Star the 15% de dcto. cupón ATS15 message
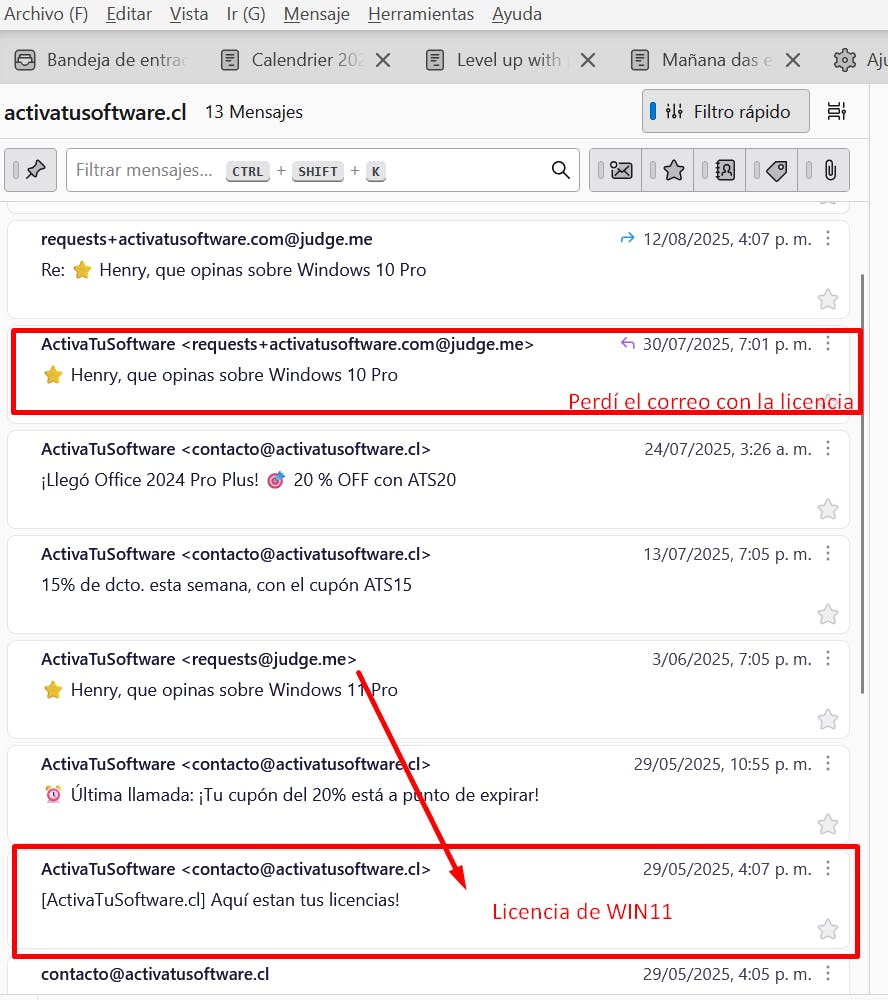This screenshot has height=1000, width=888. click(x=828, y=614)
